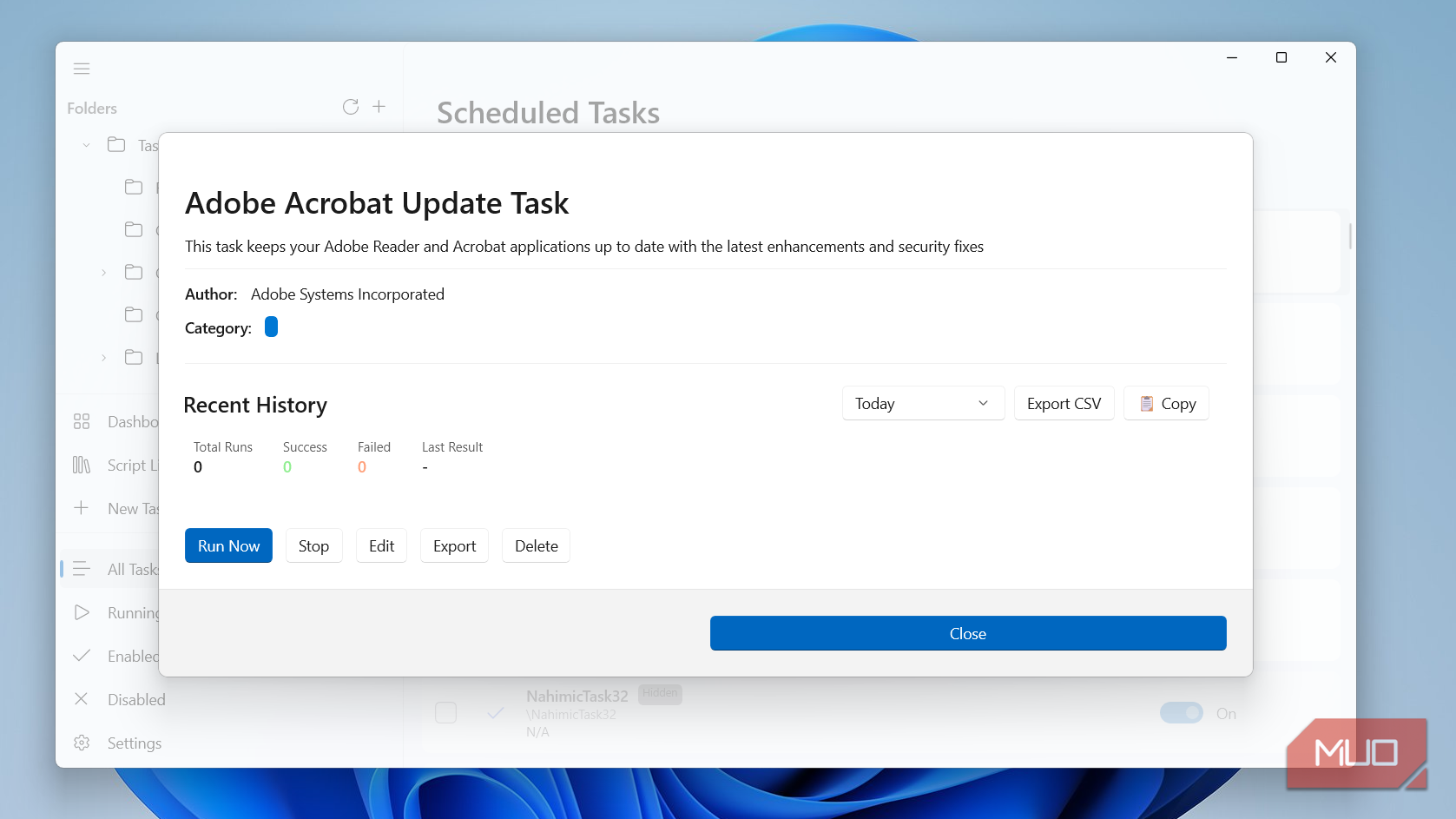
Task: Filter Disabled tasks X icon
Action: (x=82, y=699)
